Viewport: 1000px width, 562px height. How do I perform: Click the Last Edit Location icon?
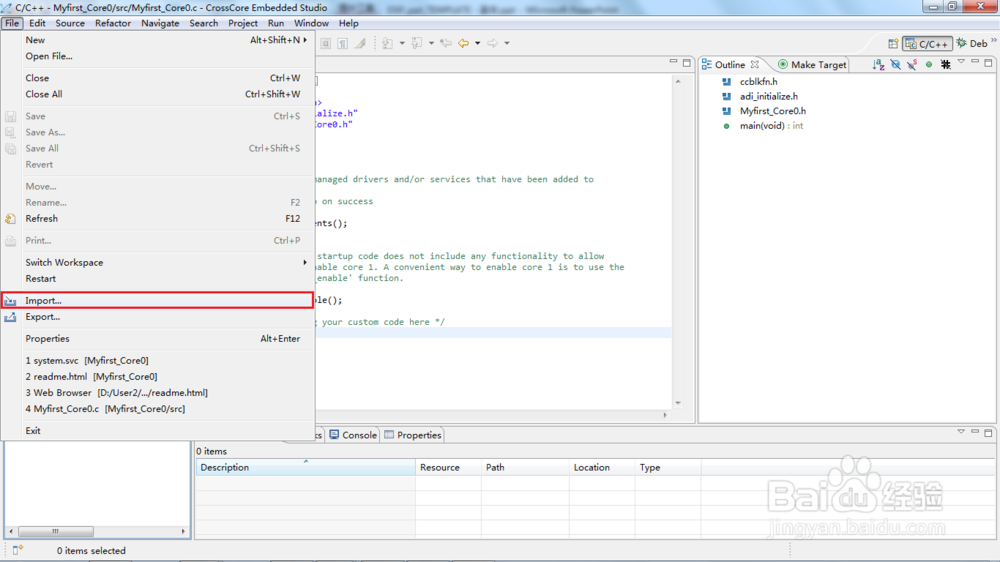click(446, 43)
